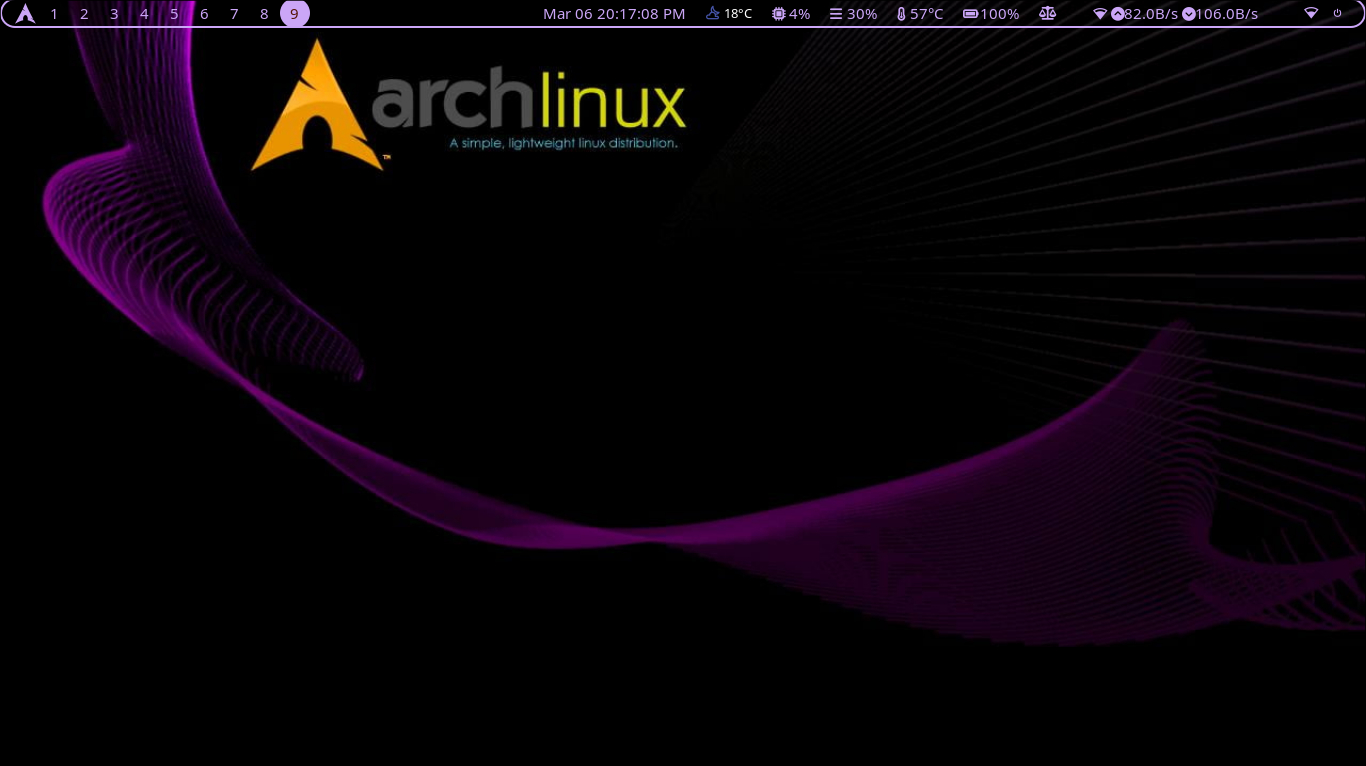Click the 4% CPU usage value

[x=800, y=14]
